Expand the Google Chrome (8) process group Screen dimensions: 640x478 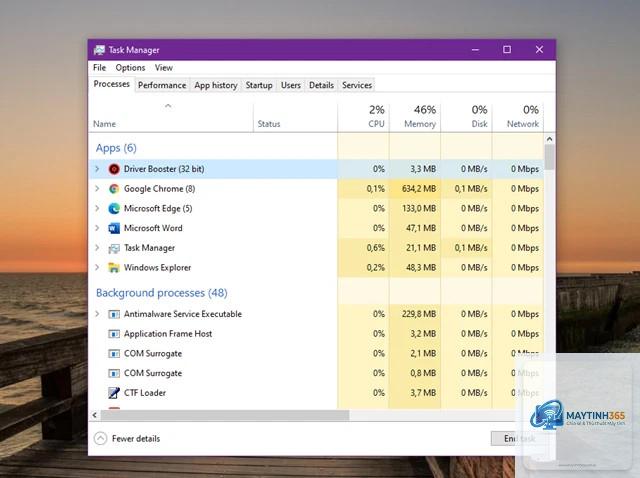[x=97, y=188]
